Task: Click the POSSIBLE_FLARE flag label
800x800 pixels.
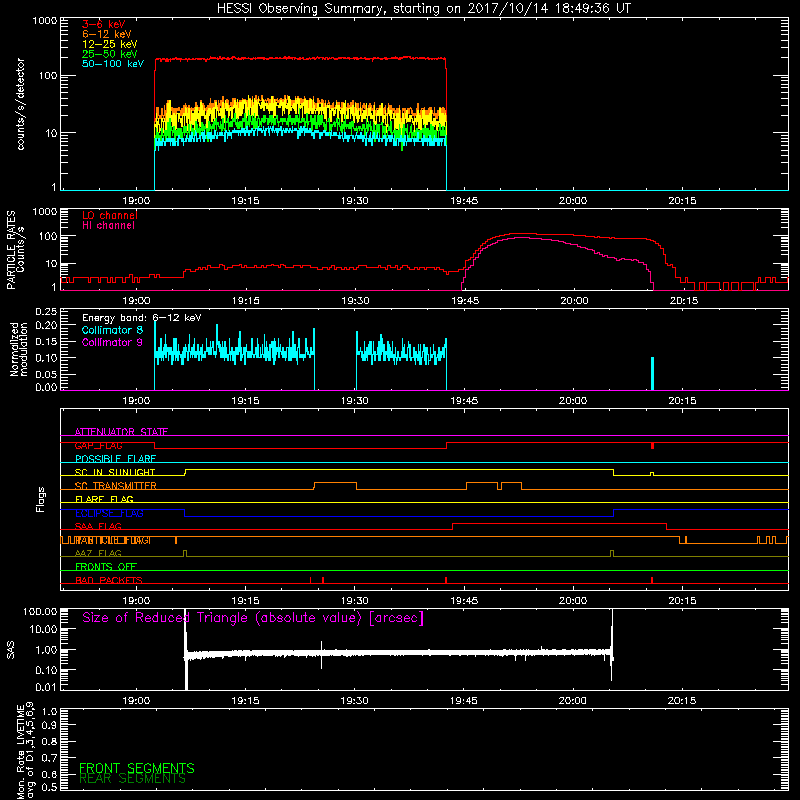Action: (x=115, y=459)
